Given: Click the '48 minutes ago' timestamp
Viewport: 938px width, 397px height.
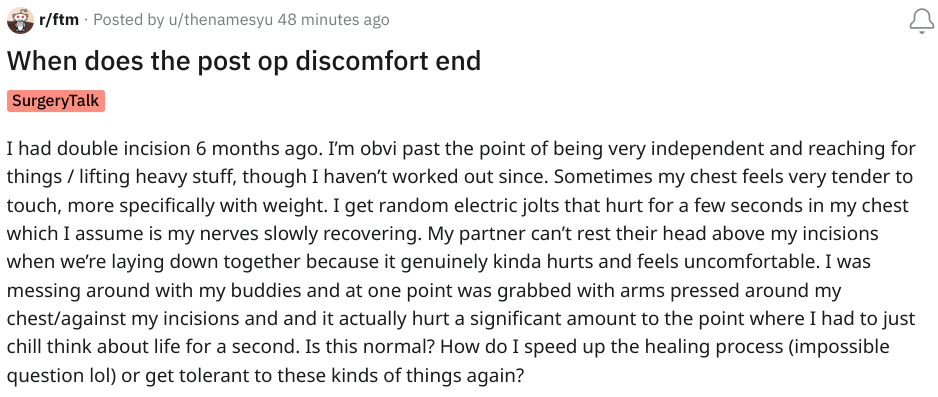Looking at the screenshot, I should [x=334, y=20].
